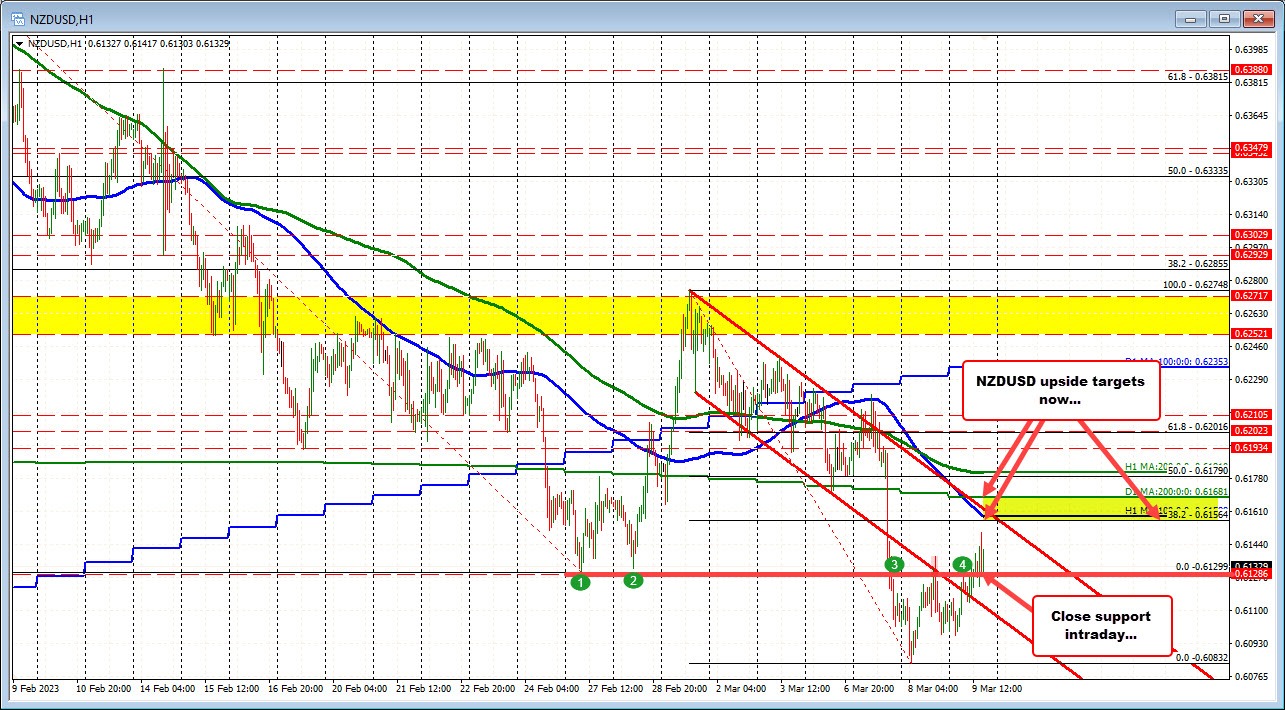Select Fibonacci label 50.0 - 0.63335
This screenshot has height=710, width=1285.
coord(1198,171)
